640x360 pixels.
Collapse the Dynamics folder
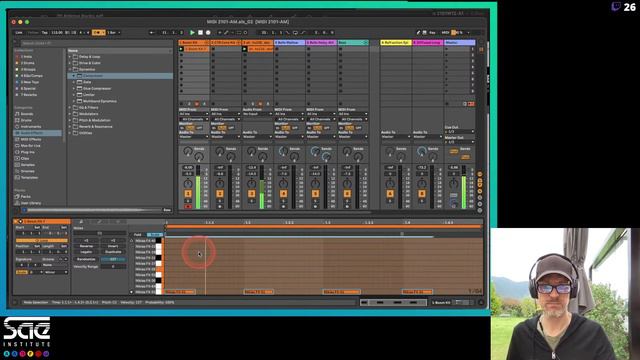(x=70, y=69)
